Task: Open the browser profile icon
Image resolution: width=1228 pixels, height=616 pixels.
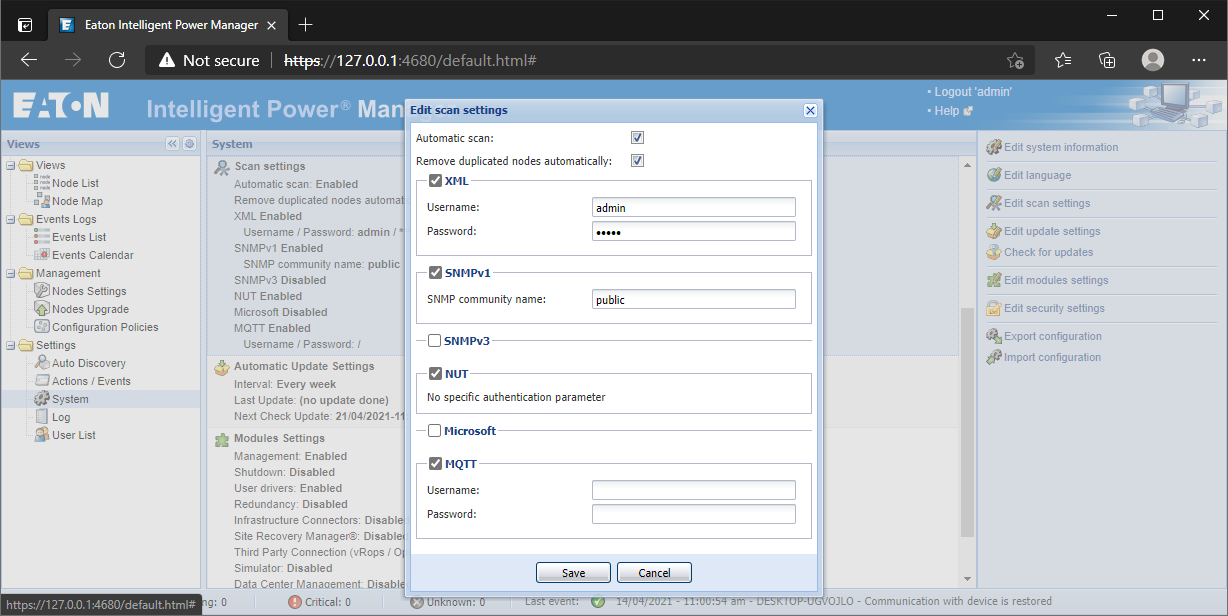Action: (x=1153, y=60)
